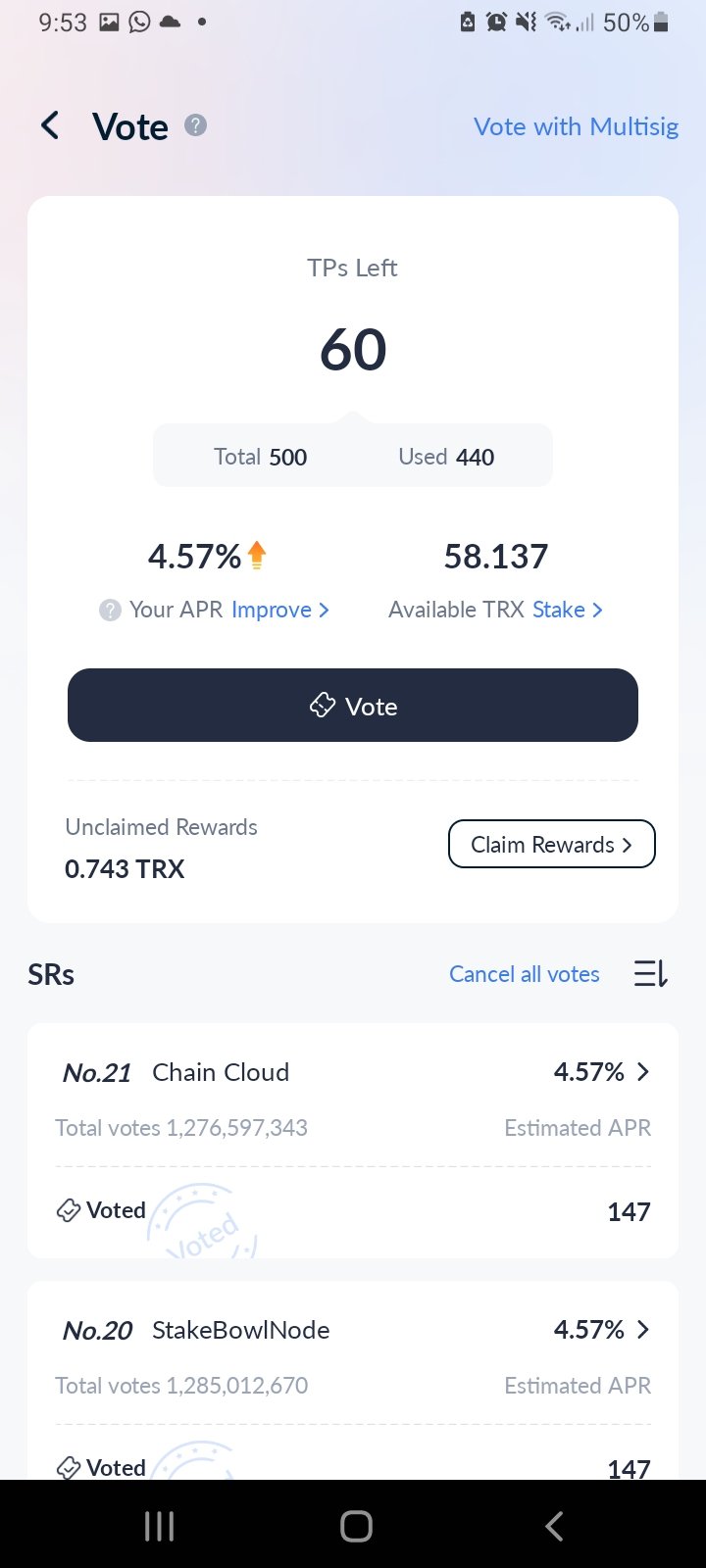Tap the Voted ticket icon for Chain Cloud
Viewport: 706px width, 1568px height.
pyautogui.click(x=69, y=1210)
